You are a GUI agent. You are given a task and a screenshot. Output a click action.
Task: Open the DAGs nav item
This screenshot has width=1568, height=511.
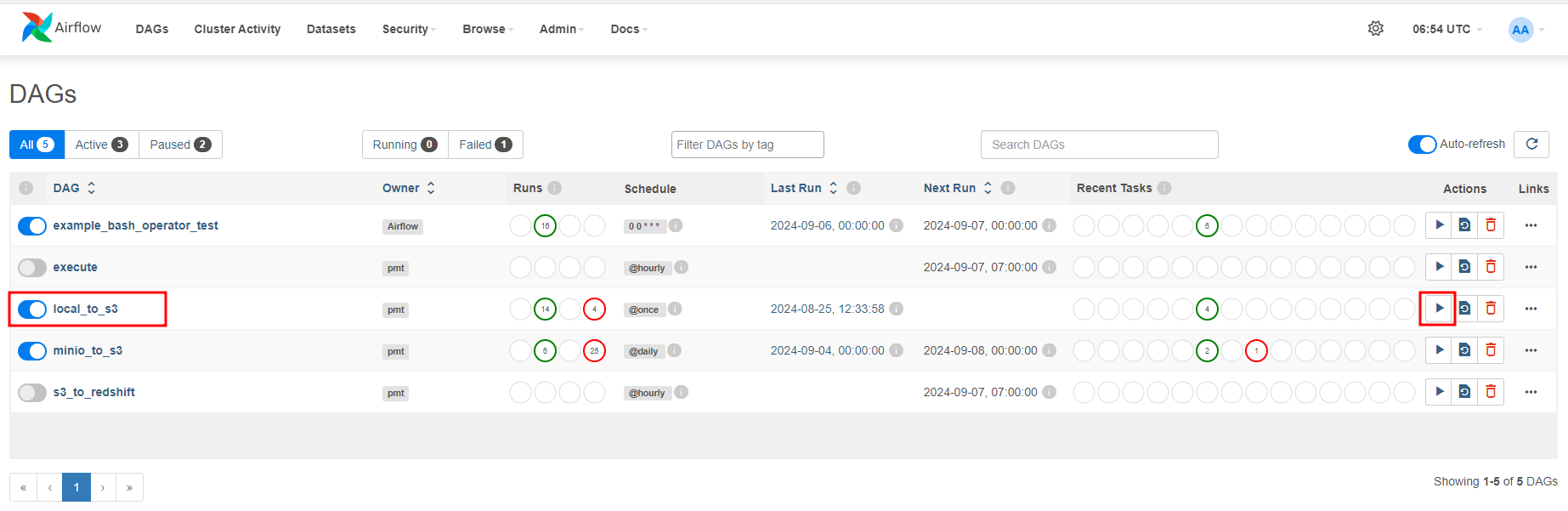[x=152, y=29]
